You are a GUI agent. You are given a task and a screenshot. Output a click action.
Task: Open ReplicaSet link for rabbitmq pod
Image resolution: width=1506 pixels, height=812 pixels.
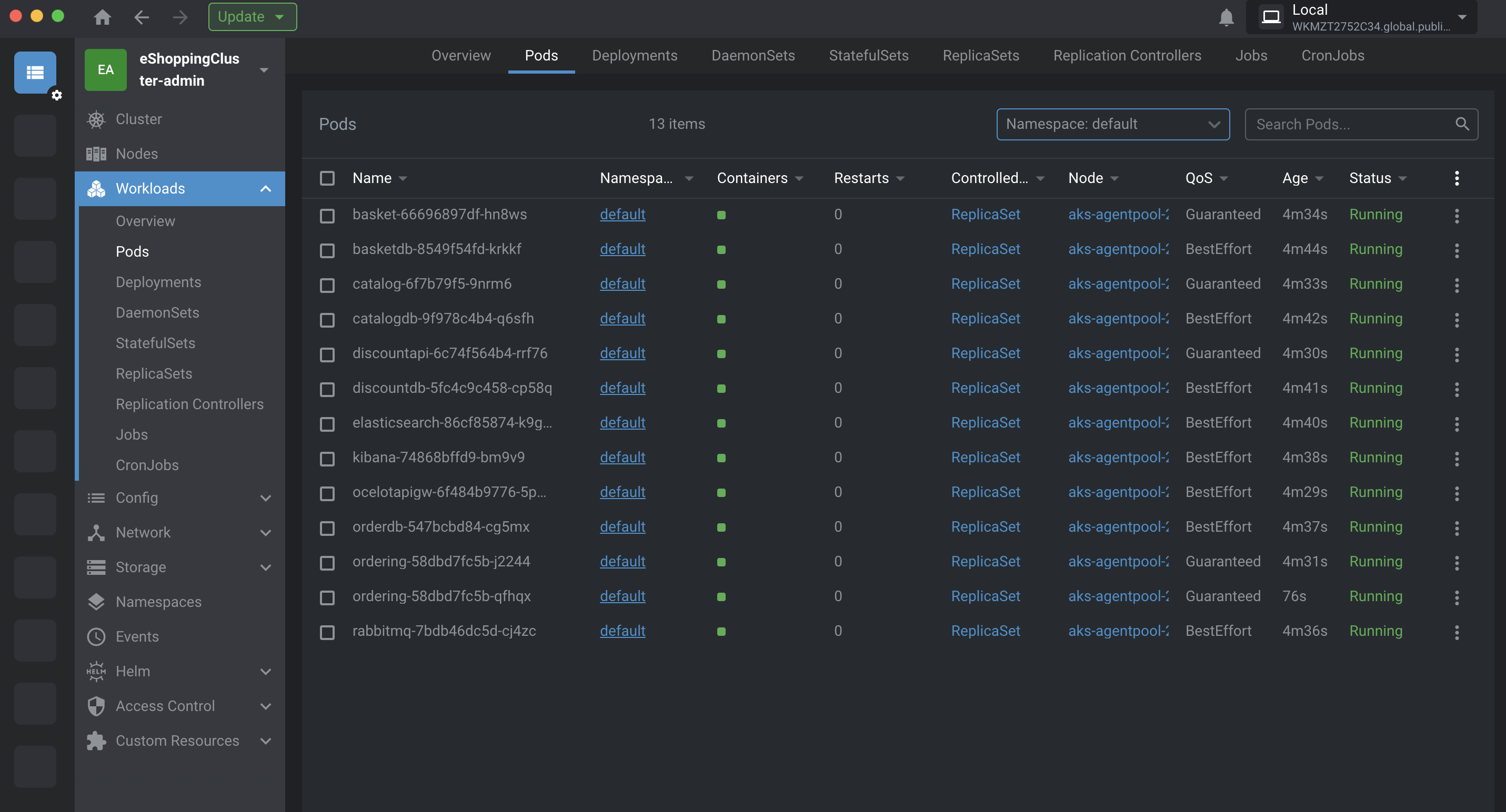[985, 631]
